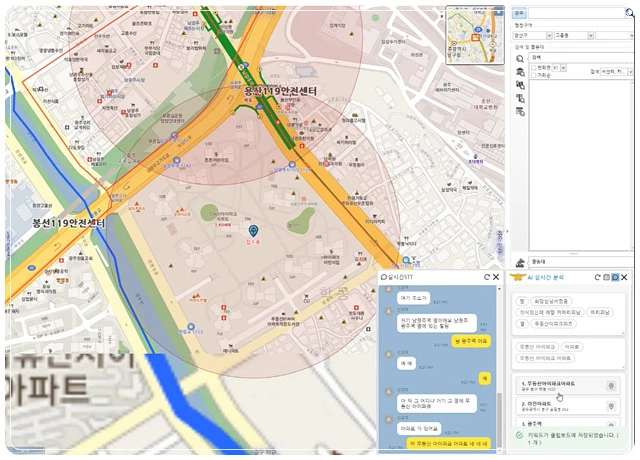Click the magnifier search icon in the sidebar

click(520, 59)
